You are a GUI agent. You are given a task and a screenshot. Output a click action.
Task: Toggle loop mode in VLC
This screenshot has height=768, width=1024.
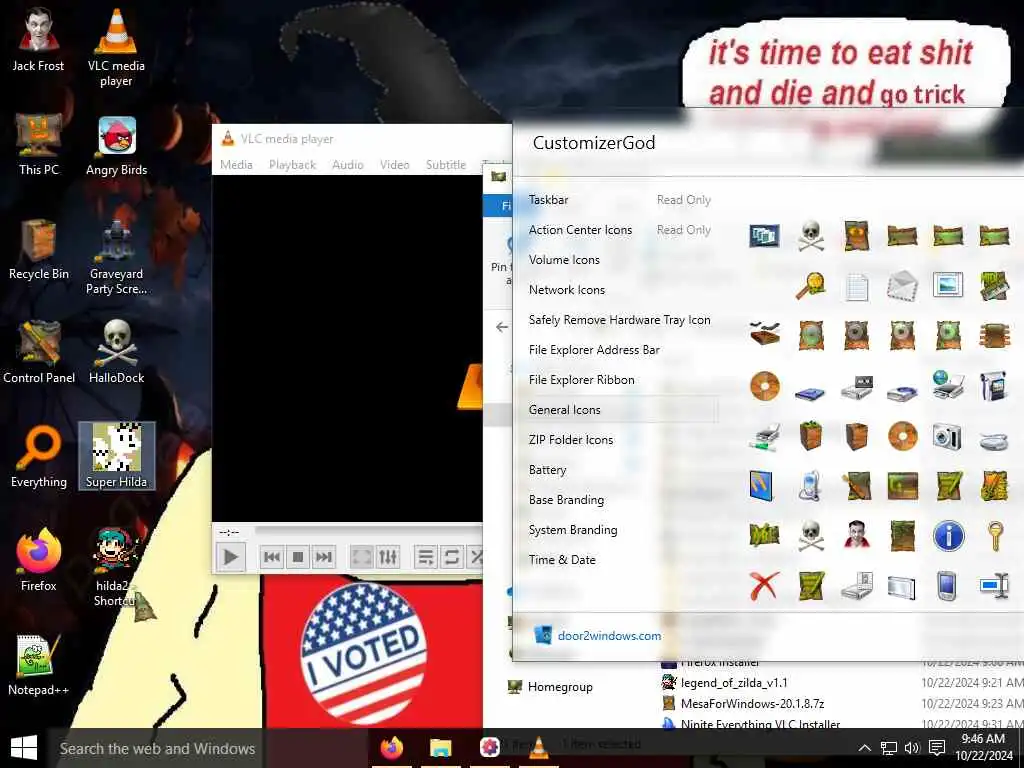(451, 557)
